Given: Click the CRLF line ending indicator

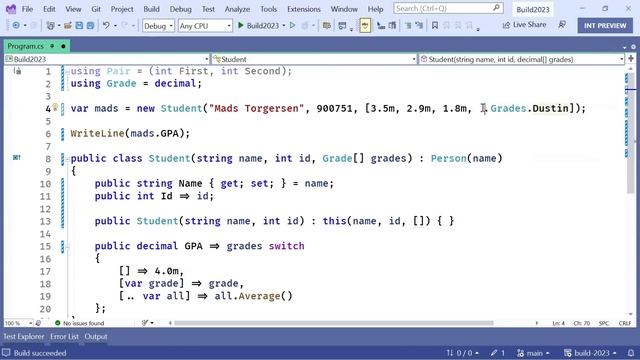Looking at the screenshot, I should (624, 323).
